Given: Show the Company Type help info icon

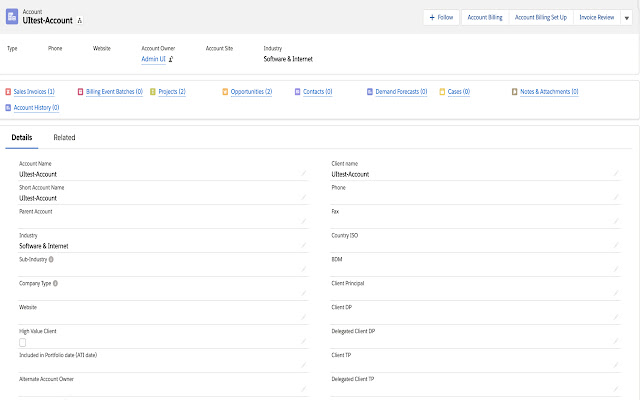Looking at the screenshot, I should click(55, 283).
